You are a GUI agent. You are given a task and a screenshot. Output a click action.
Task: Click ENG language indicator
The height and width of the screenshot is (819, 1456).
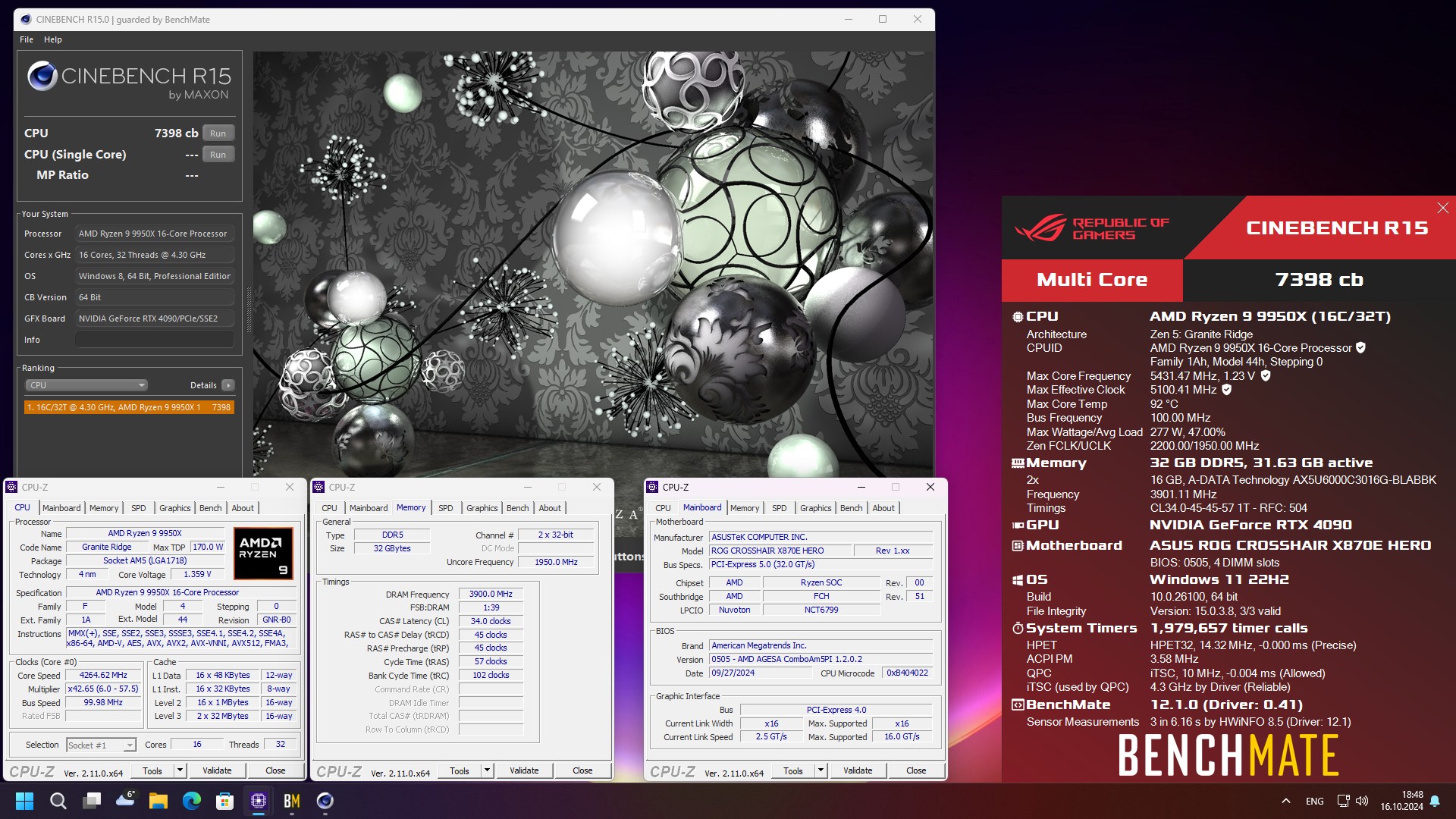pyautogui.click(x=1315, y=801)
